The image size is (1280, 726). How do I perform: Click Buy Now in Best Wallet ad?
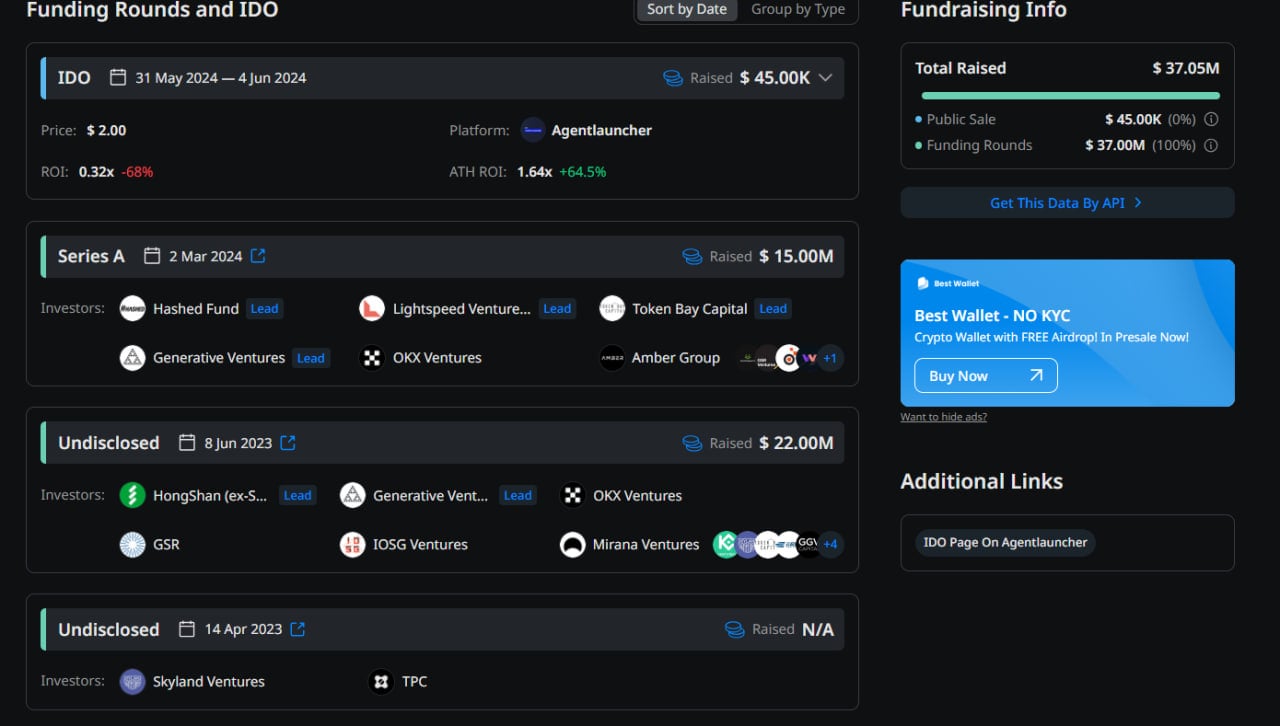[x=986, y=376]
